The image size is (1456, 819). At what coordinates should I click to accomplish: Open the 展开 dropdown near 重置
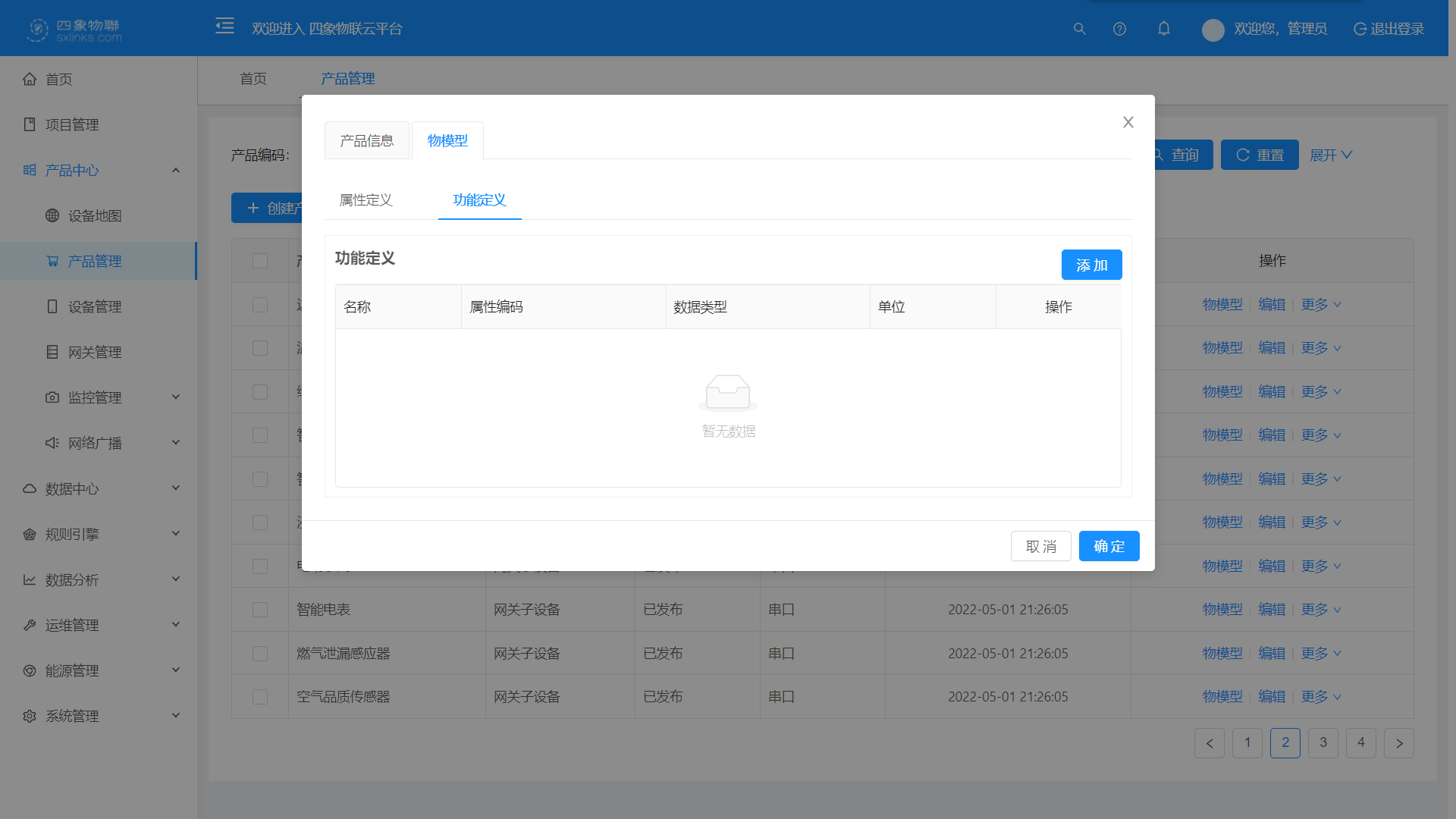pyautogui.click(x=1330, y=155)
